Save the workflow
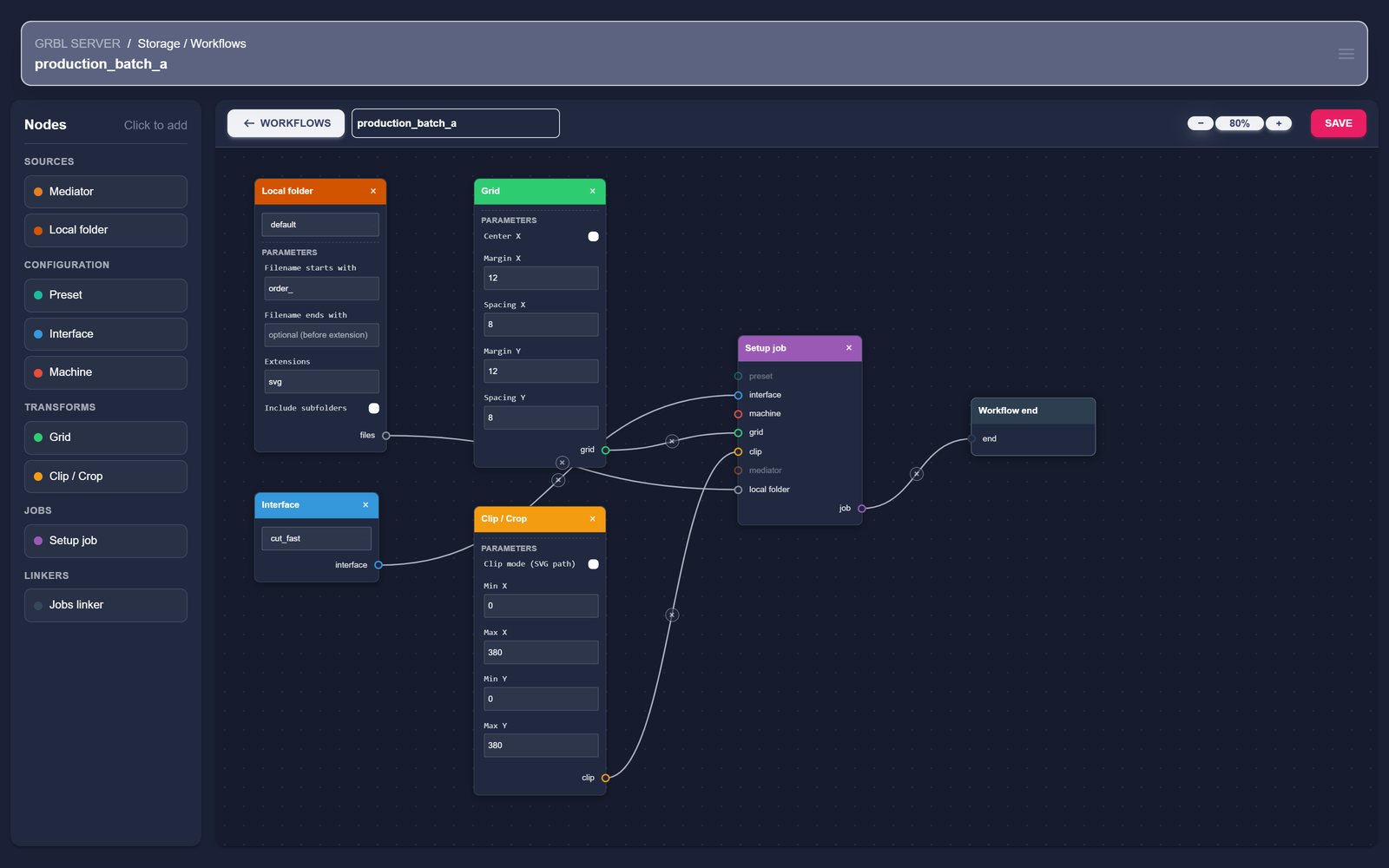This screenshot has height=868, width=1389. tap(1338, 123)
